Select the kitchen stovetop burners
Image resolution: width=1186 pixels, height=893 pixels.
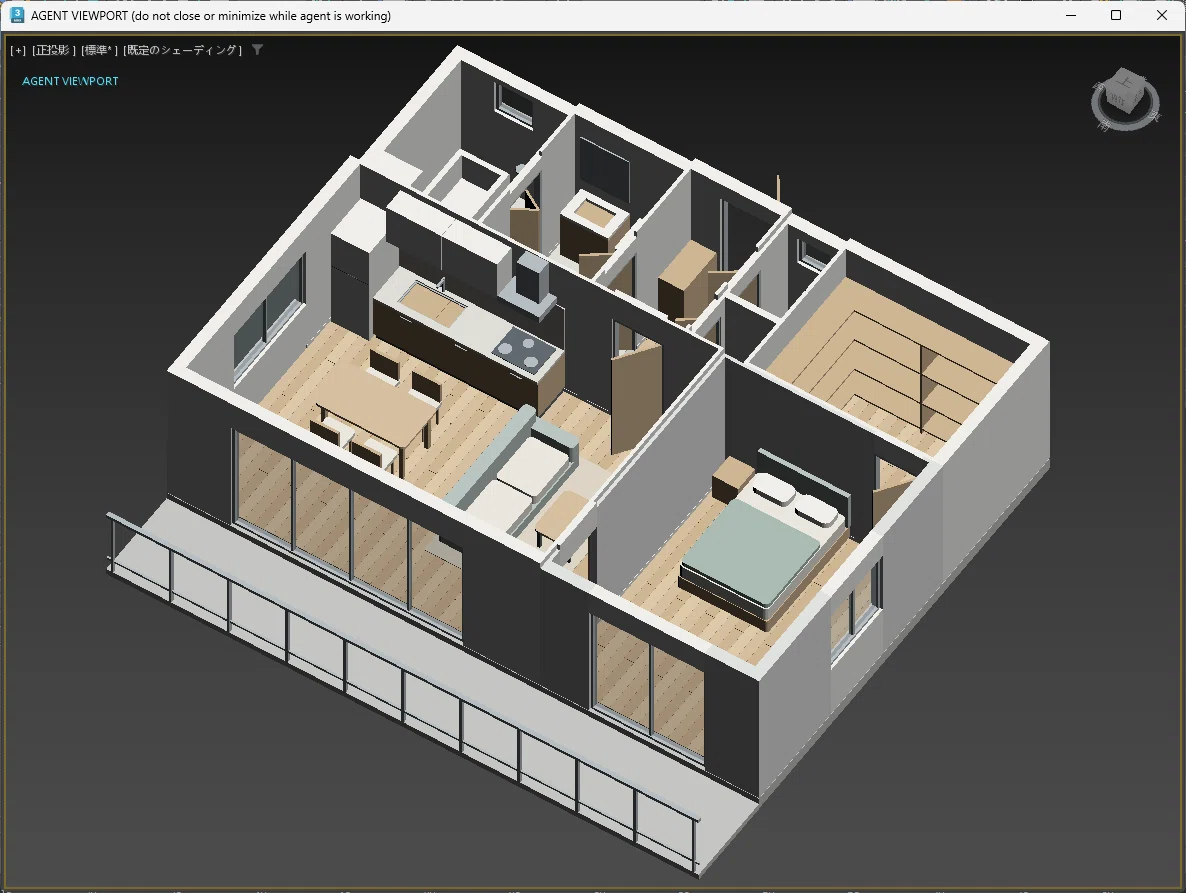(523, 349)
